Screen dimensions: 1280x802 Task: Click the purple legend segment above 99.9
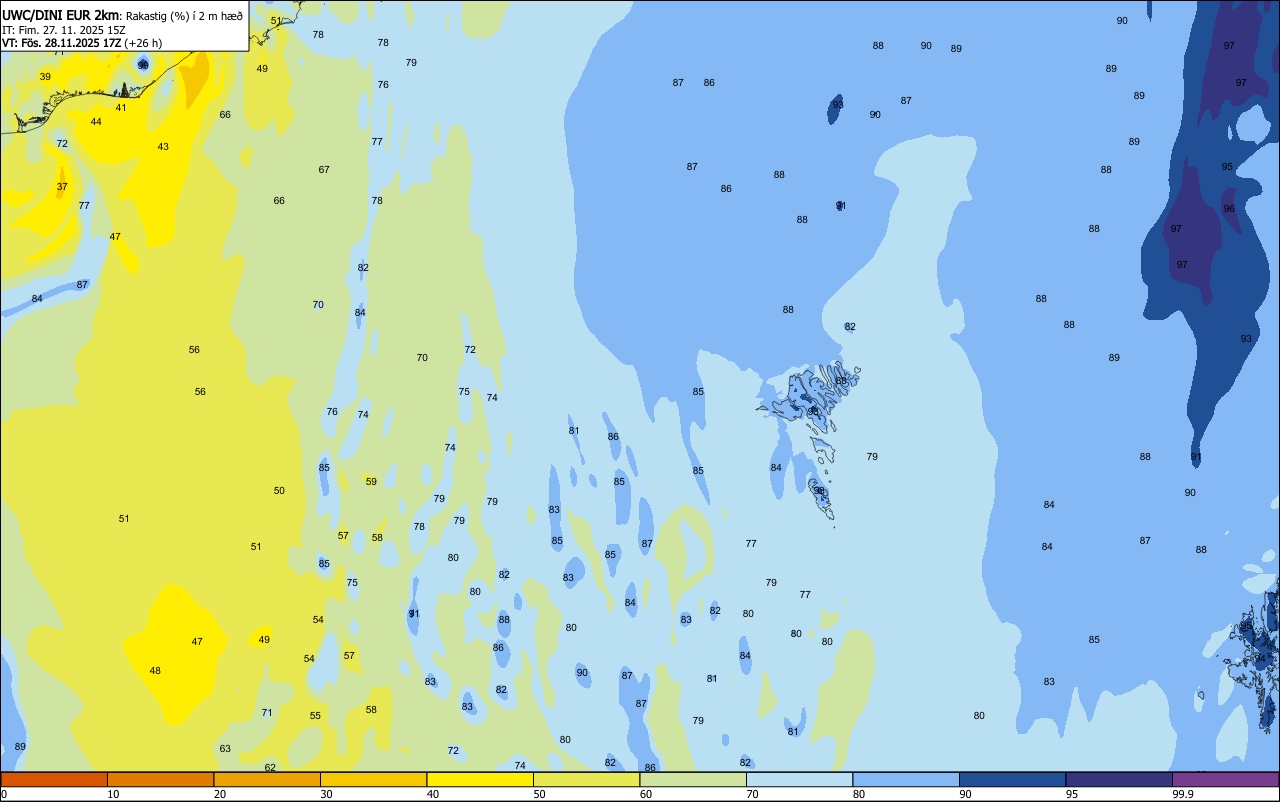pos(1225,779)
